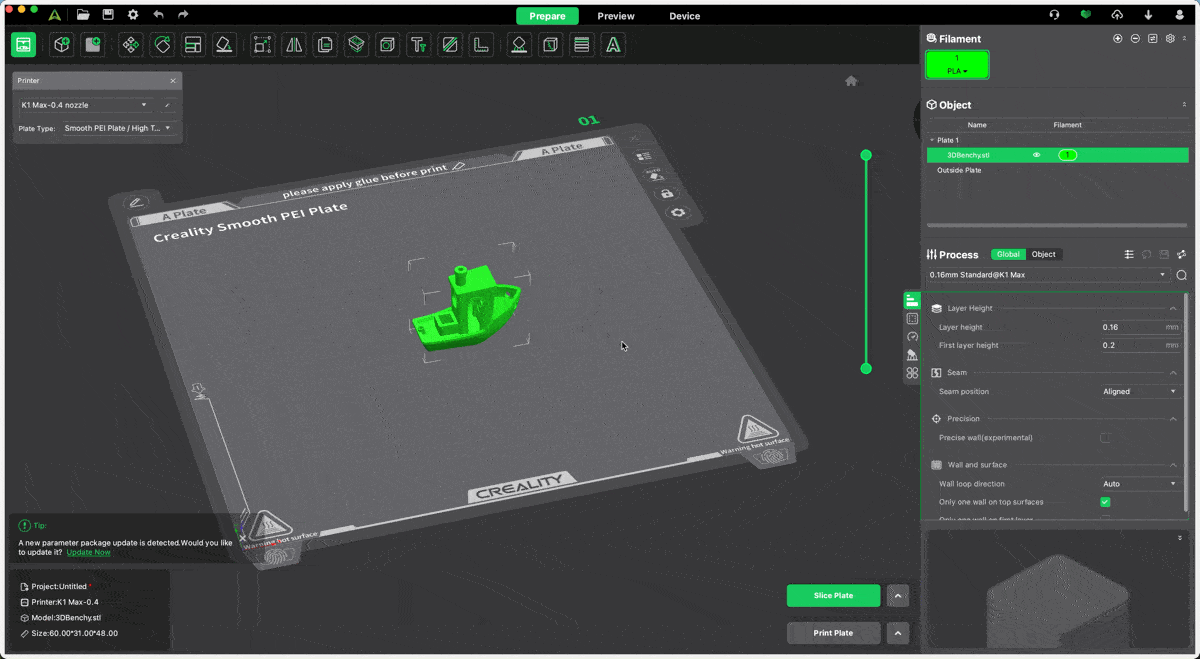Click the Add model cube icon
Viewport: 1200px width, 659px height.
click(62, 45)
